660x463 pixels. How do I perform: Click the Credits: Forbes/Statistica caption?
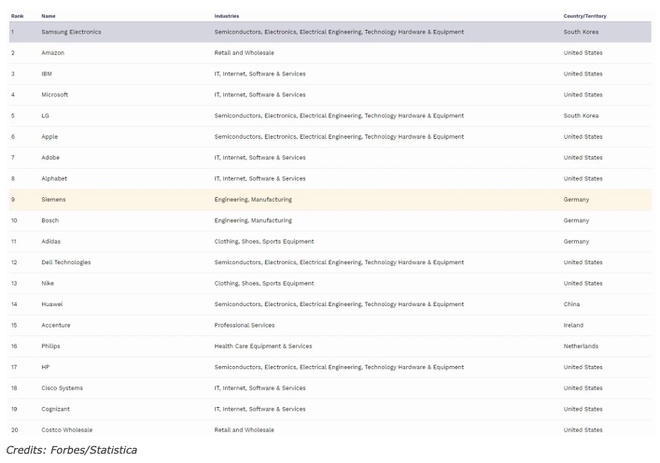(x=72, y=450)
